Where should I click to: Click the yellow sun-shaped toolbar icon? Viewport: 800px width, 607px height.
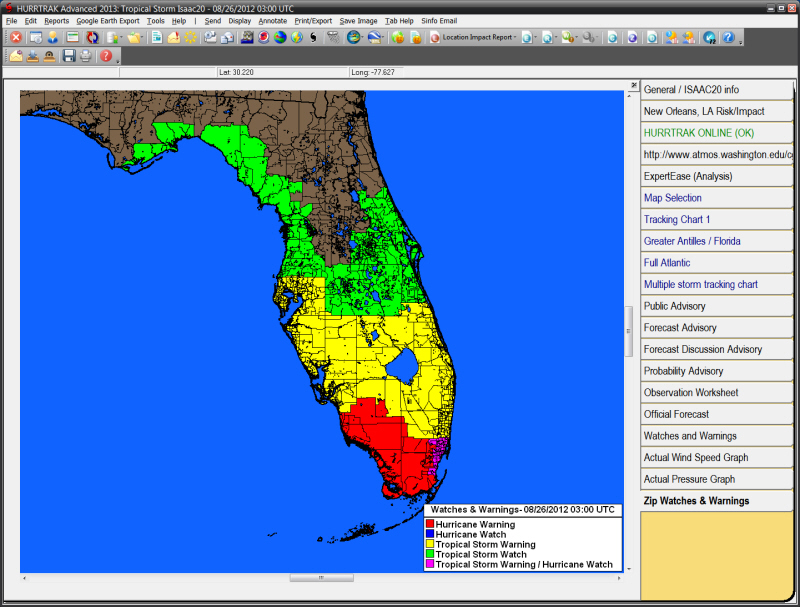[x=189, y=37]
